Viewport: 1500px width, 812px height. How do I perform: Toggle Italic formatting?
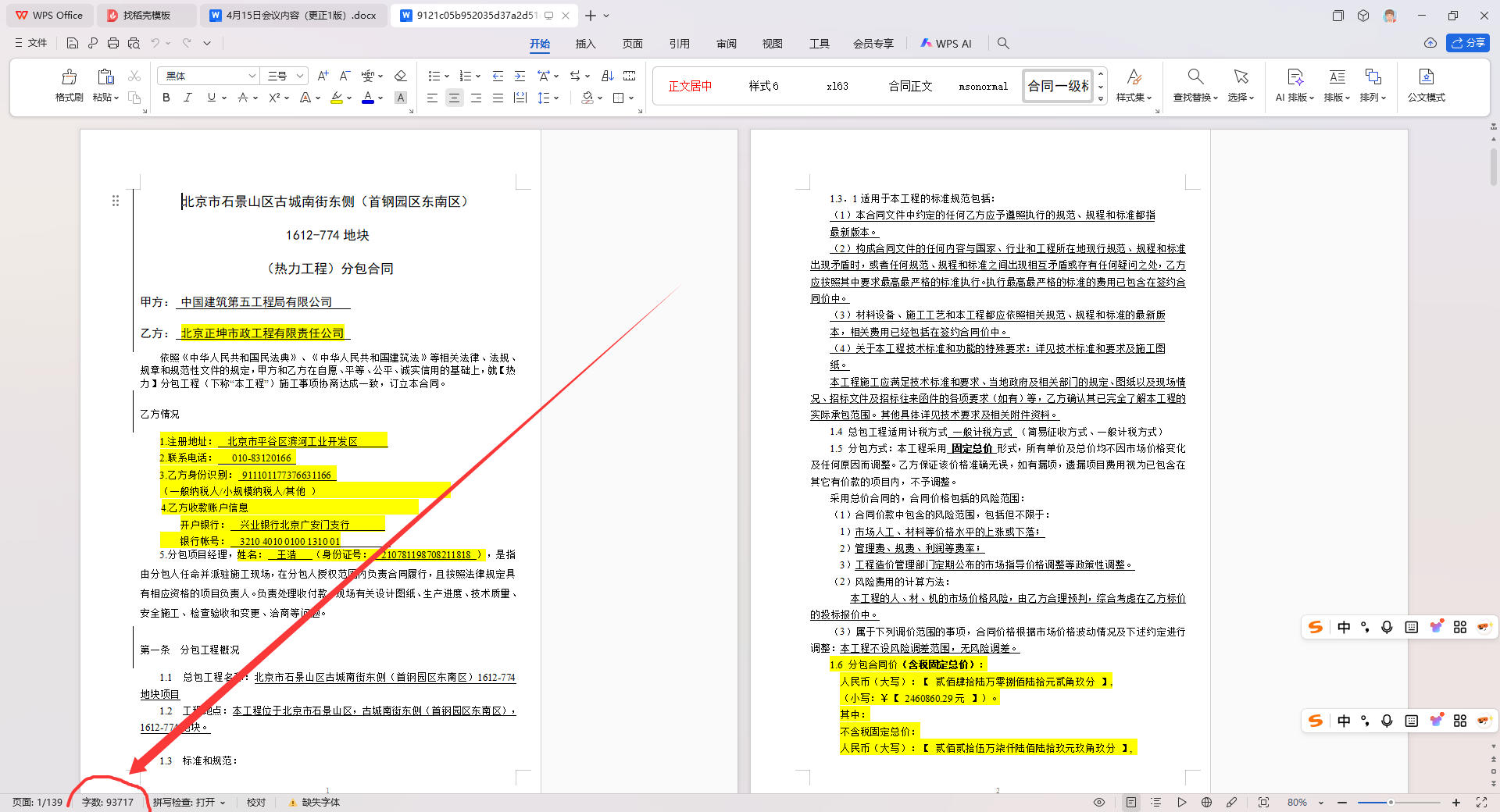pyautogui.click(x=187, y=98)
